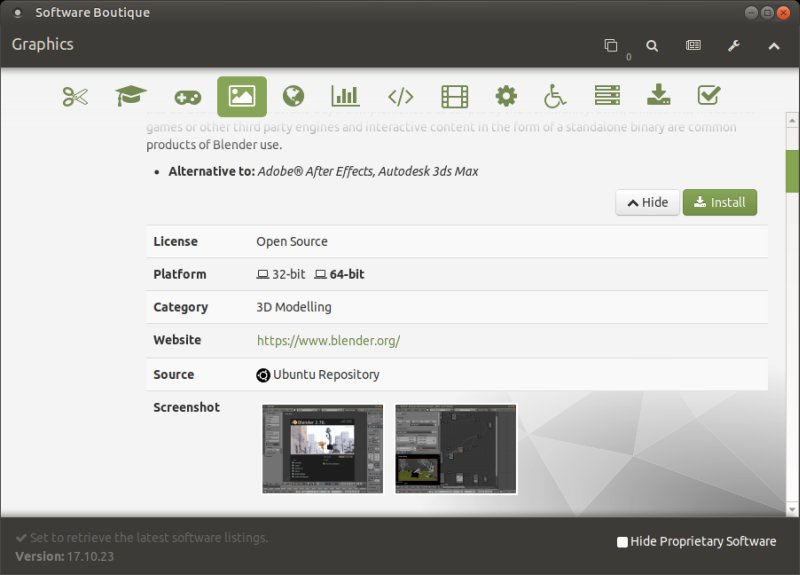Open the Internet globe category

[293, 96]
